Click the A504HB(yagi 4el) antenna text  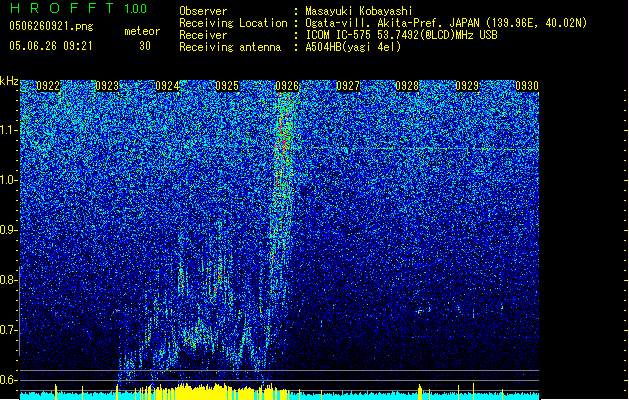[x=353, y=47]
